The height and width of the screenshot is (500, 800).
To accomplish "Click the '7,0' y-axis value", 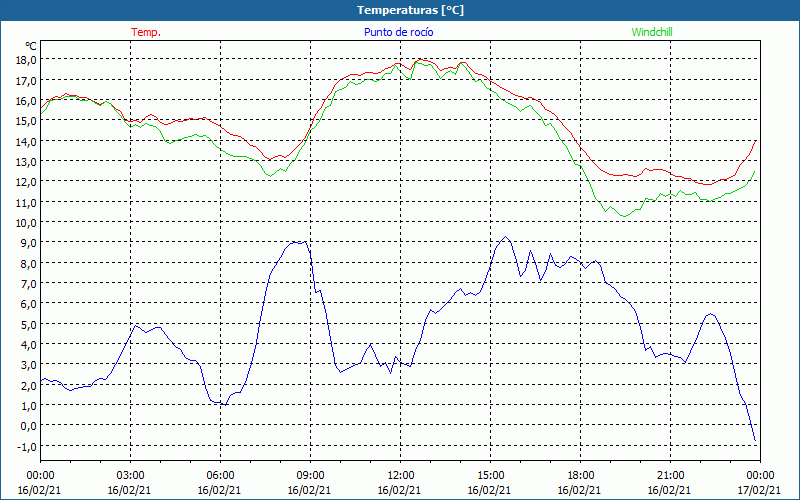I will tap(30, 284).
